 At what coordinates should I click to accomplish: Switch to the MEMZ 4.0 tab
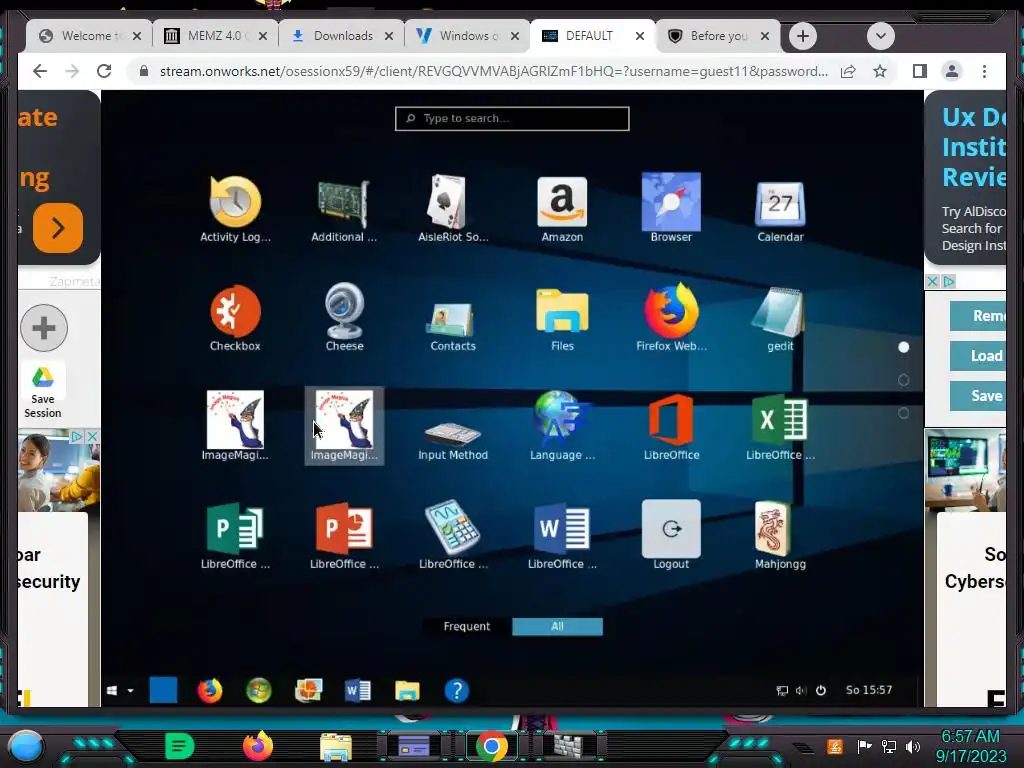[216, 36]
